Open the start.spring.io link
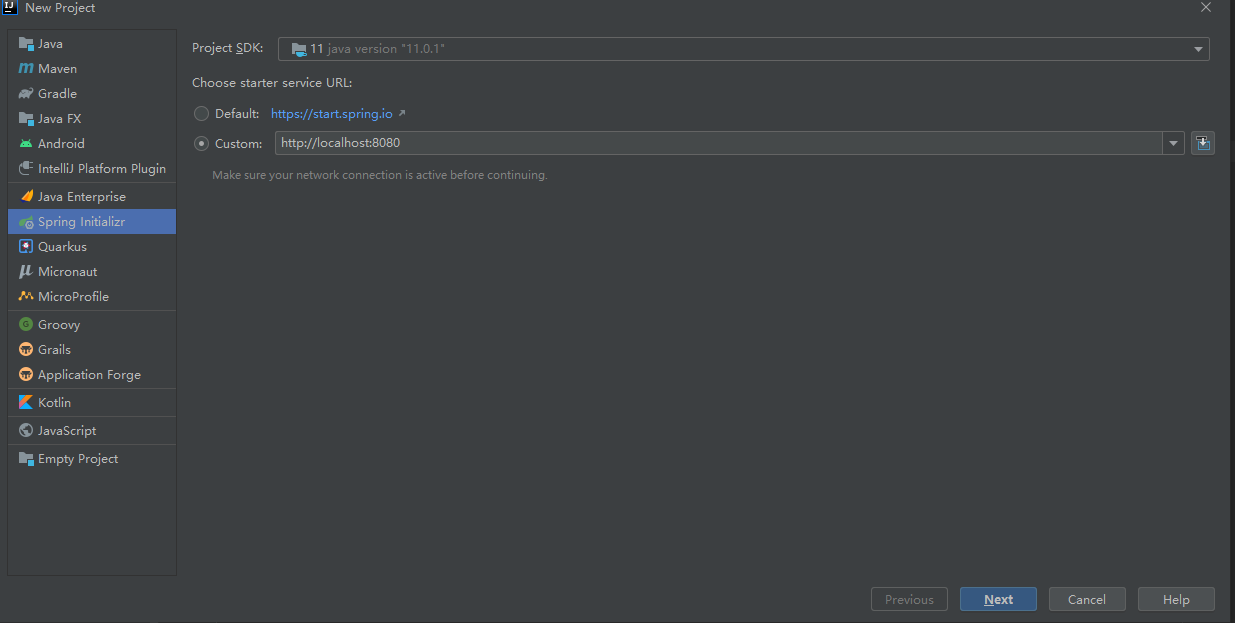This screenshot has height=623, width=1235. [332, 114]
